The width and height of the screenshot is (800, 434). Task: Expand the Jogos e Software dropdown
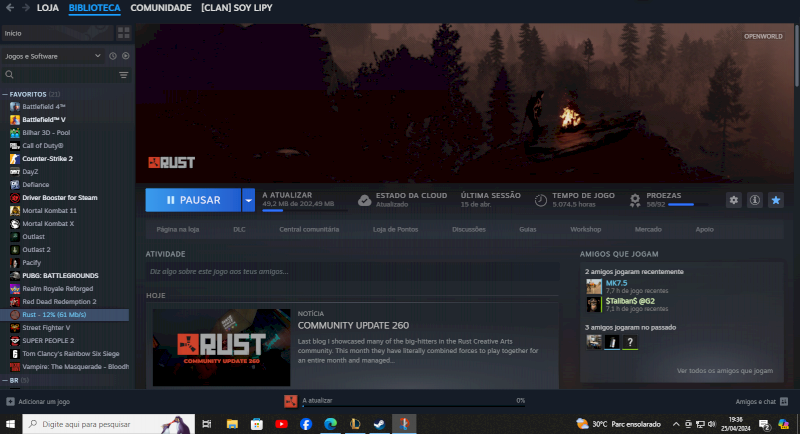coord(96,56)
